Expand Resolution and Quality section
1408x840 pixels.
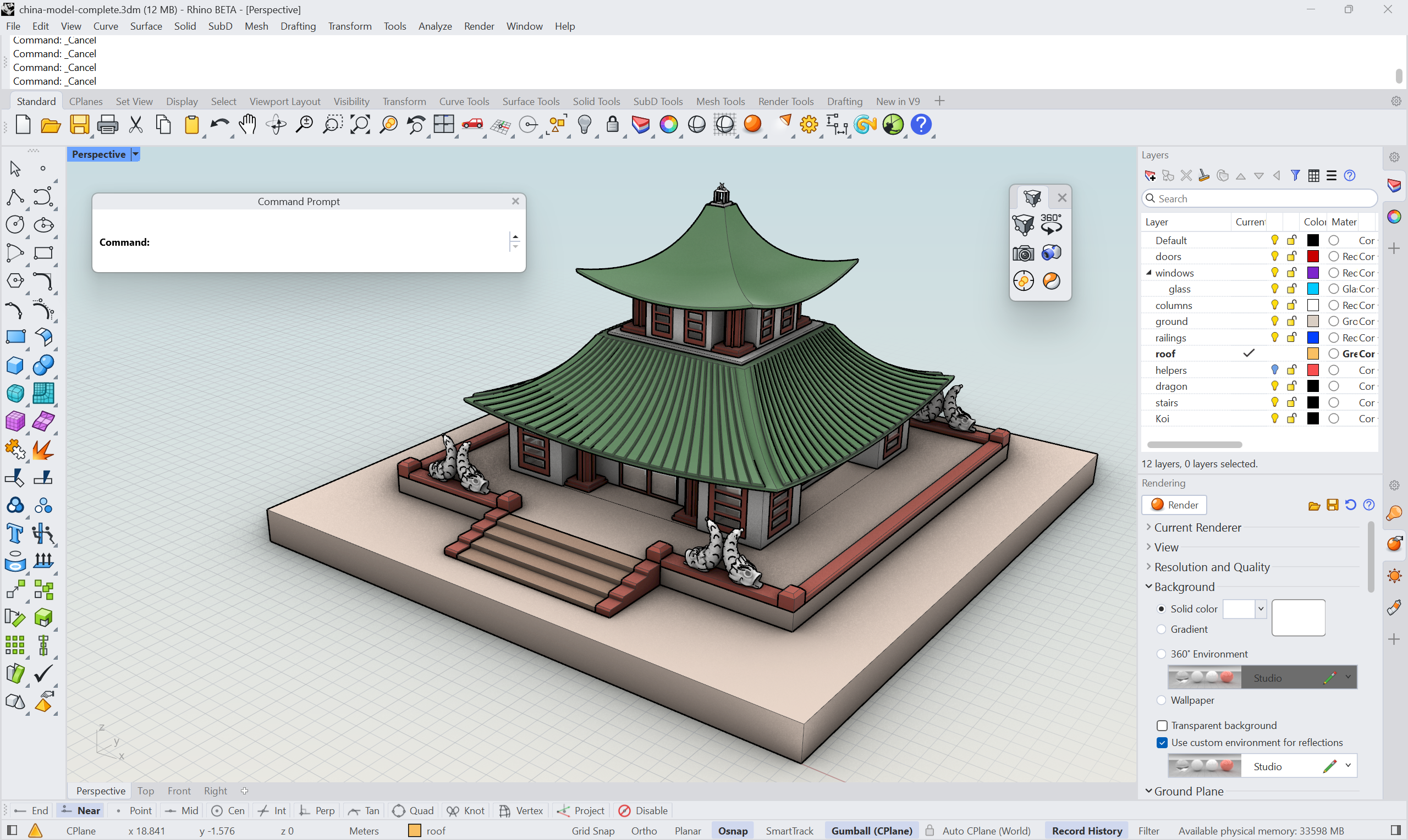point(1148,567)
